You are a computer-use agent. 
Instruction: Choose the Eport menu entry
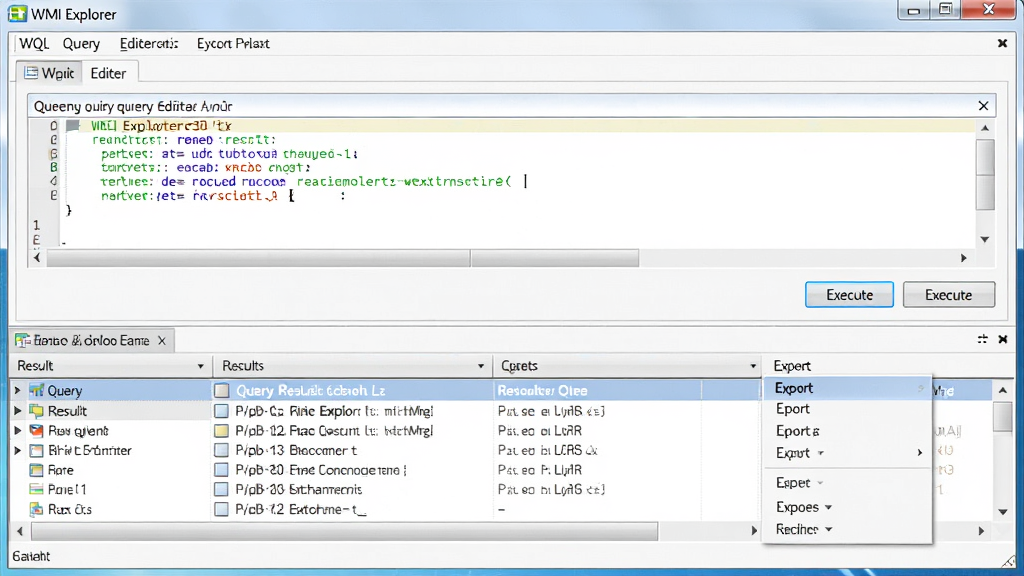pyautogui.click(x=847, y=409)
